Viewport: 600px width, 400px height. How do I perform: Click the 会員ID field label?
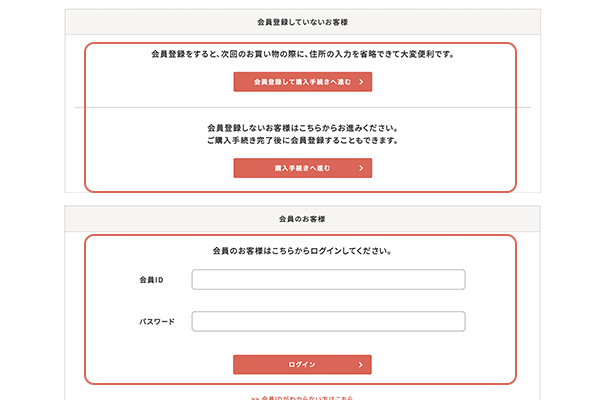tap(152, 280)
